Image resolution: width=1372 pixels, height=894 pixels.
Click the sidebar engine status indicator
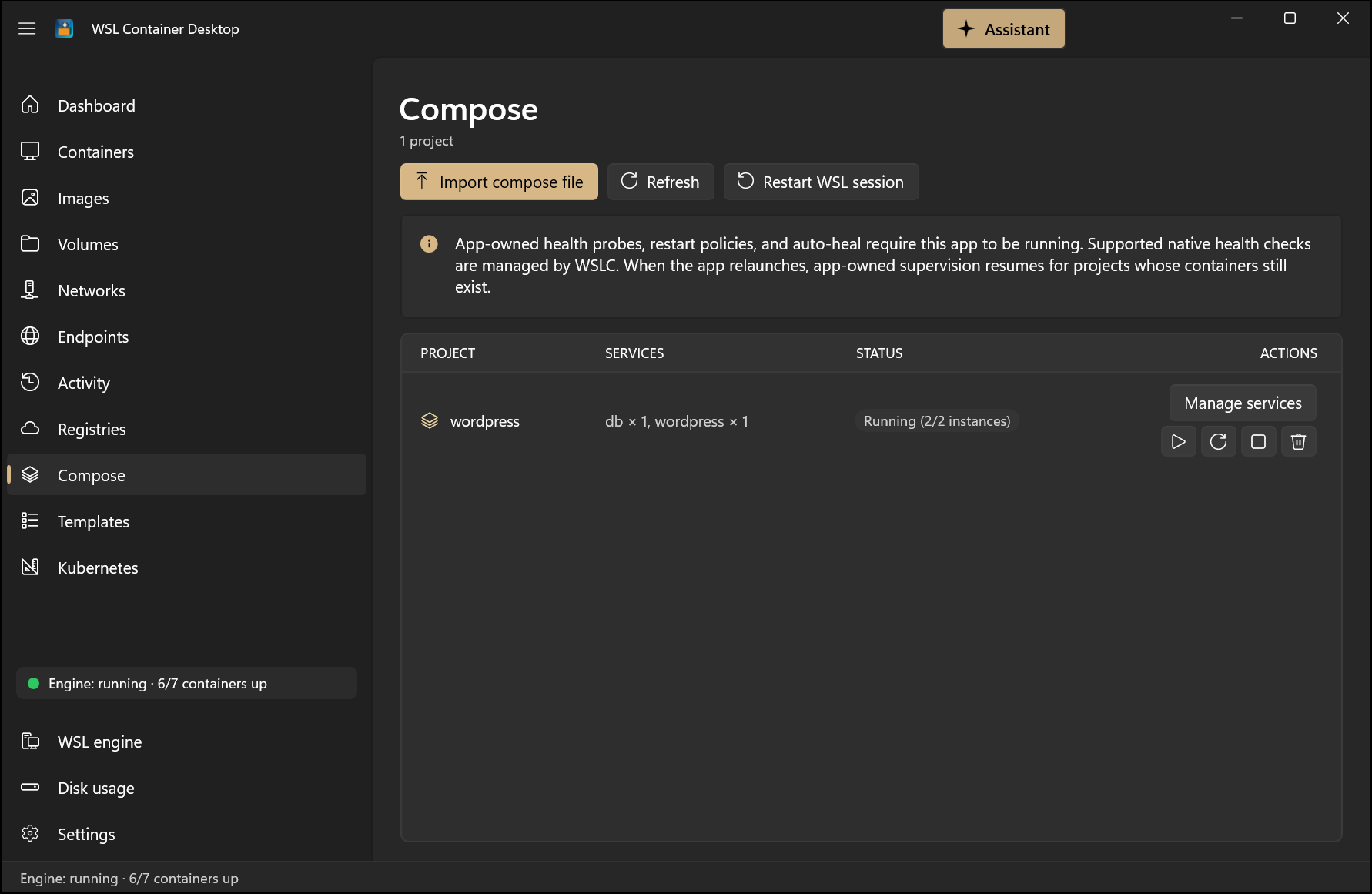pyautogui.click(x=186, y=683)
